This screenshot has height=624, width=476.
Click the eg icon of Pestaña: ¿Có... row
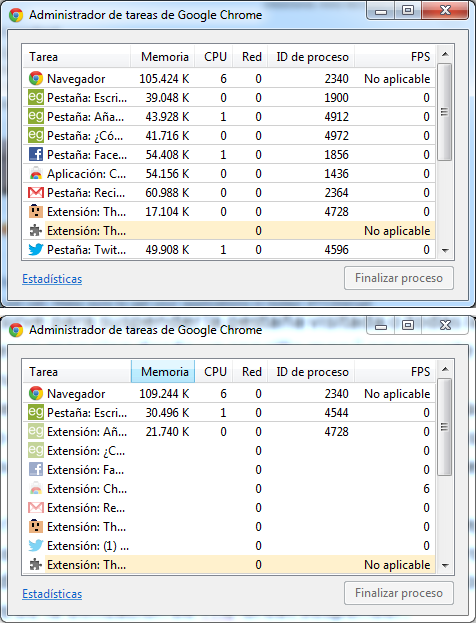pos(36,136)
